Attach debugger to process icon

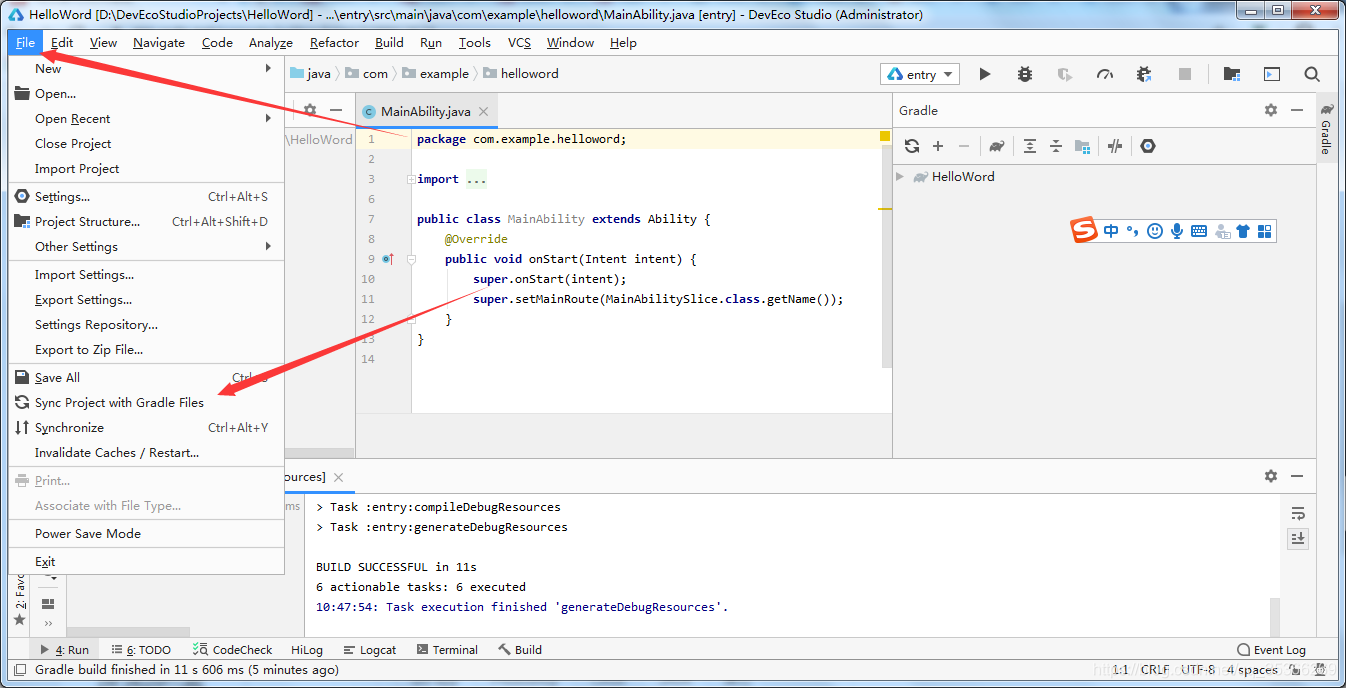(1145, 74)
